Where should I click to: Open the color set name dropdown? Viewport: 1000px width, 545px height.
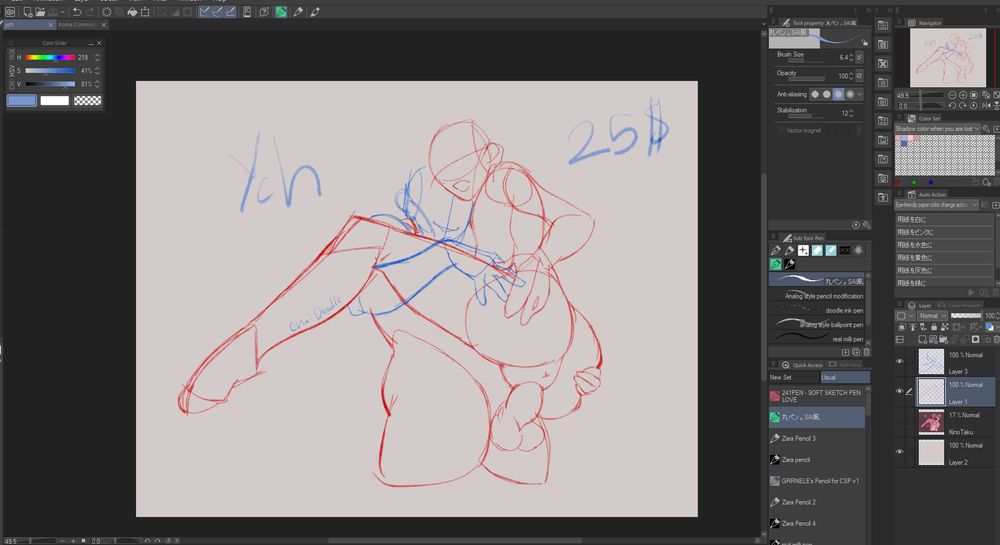coord(937,129)
